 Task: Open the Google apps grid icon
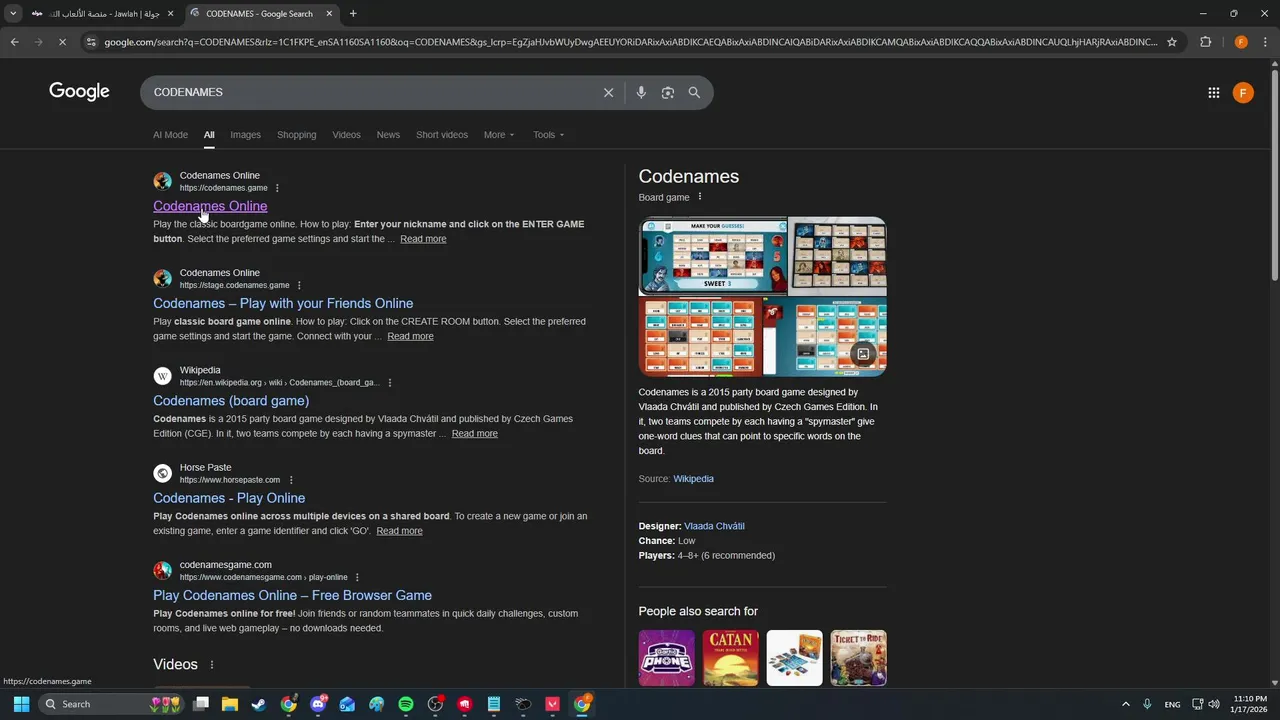[x=1213, y=93]
